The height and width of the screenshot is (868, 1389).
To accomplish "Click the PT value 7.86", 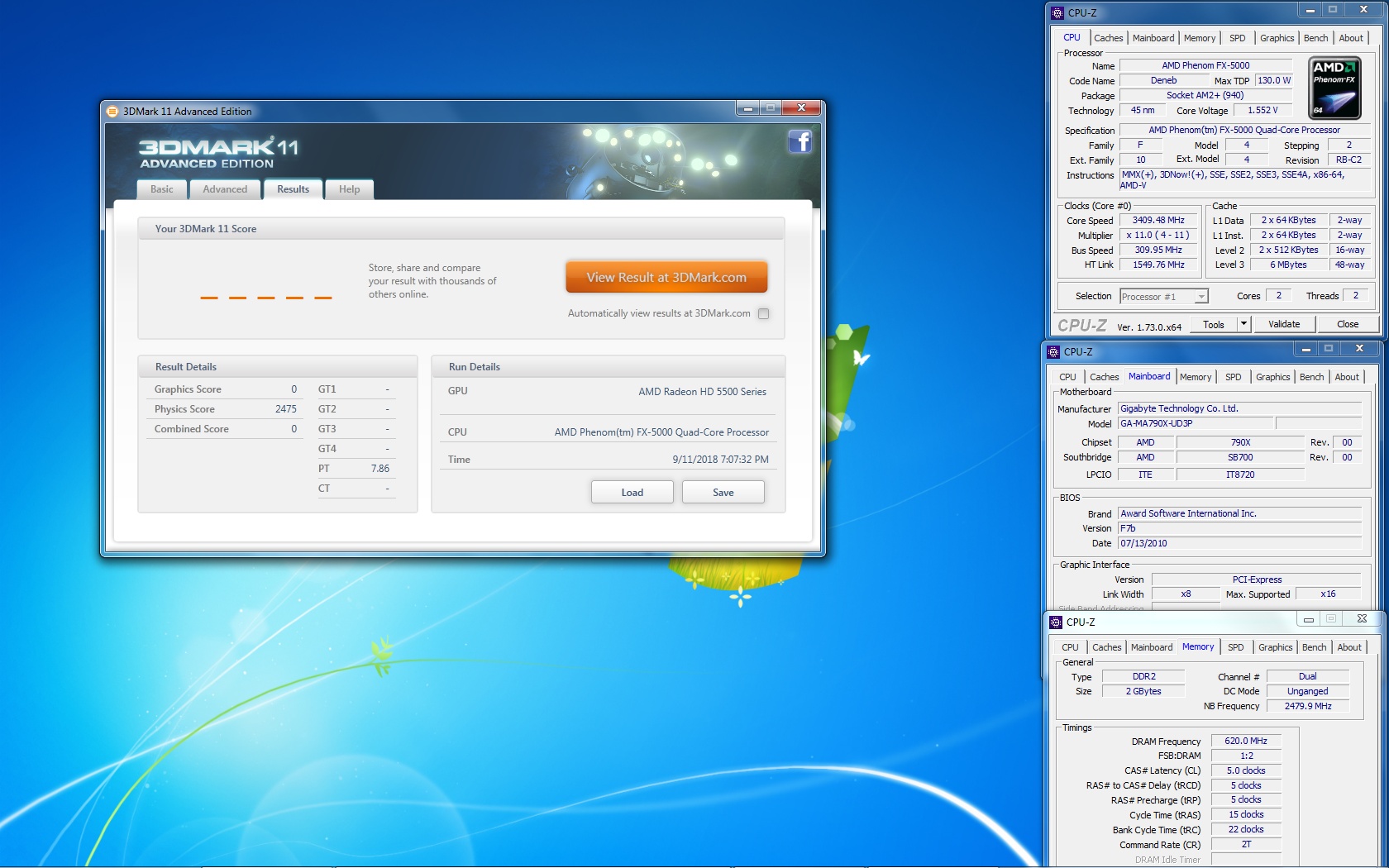I will click(380, 469).
